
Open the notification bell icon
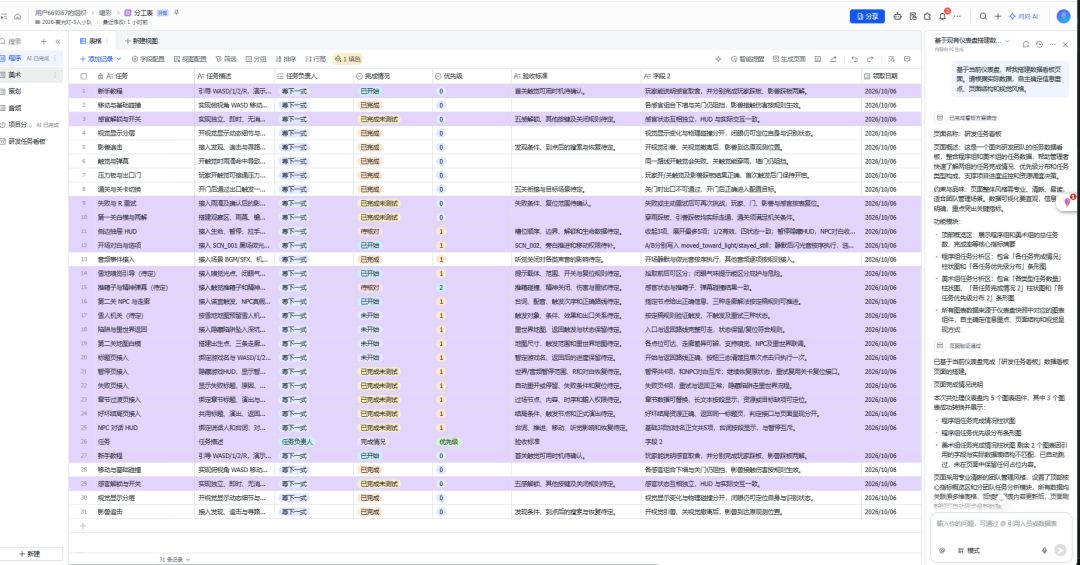942,16
